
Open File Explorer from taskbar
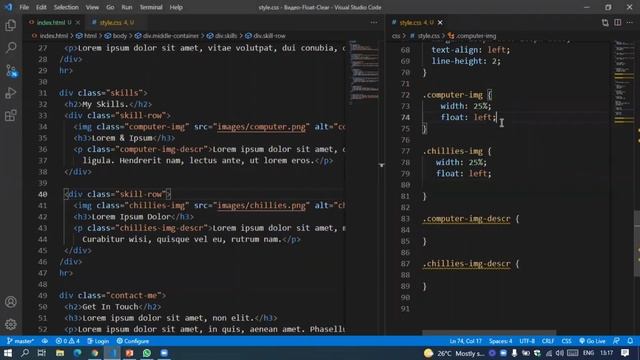(x=60, y=353)
